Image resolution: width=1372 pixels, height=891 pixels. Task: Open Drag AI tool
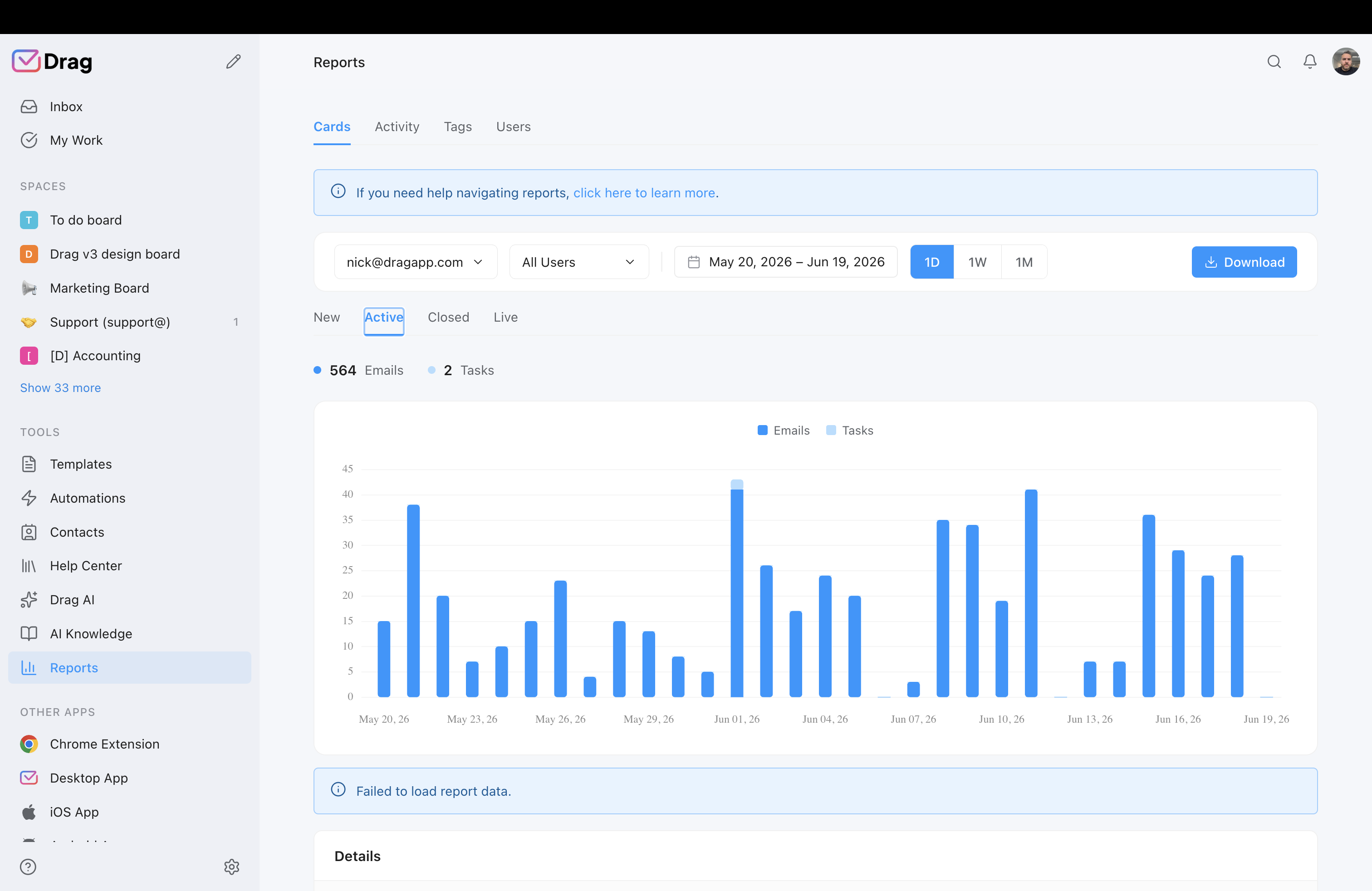(x=130, y=600)
